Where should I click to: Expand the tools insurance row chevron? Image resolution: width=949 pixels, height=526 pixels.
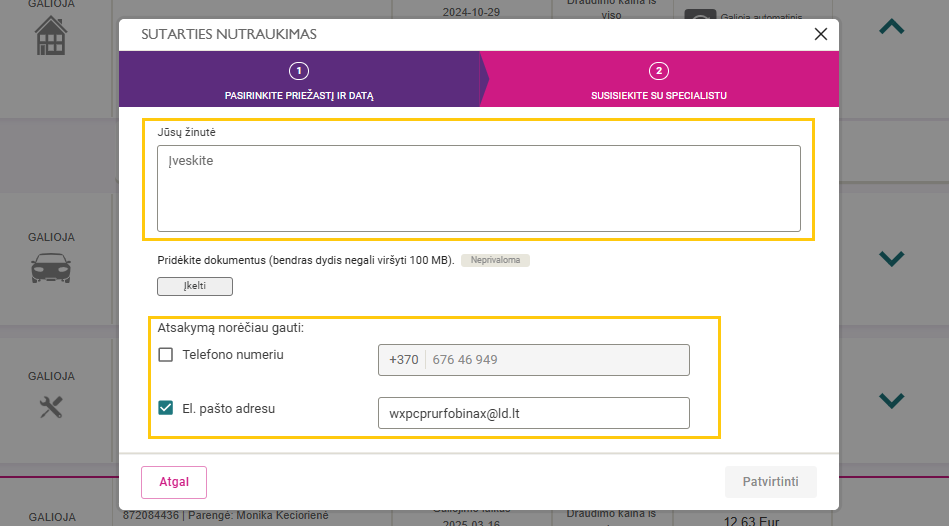tap(892, 400)
